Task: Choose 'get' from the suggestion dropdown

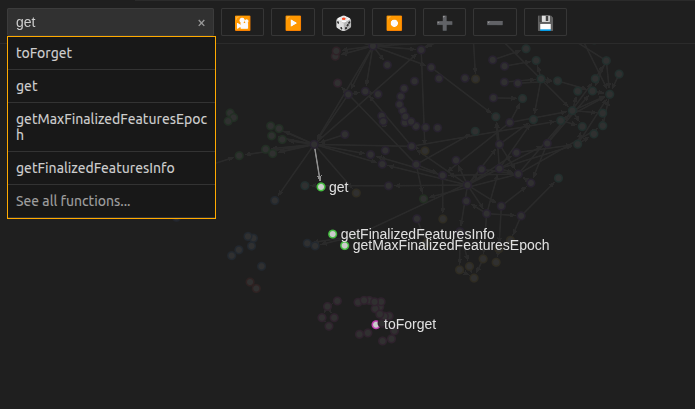Action: pyautogui.click(x=111, y=86)
